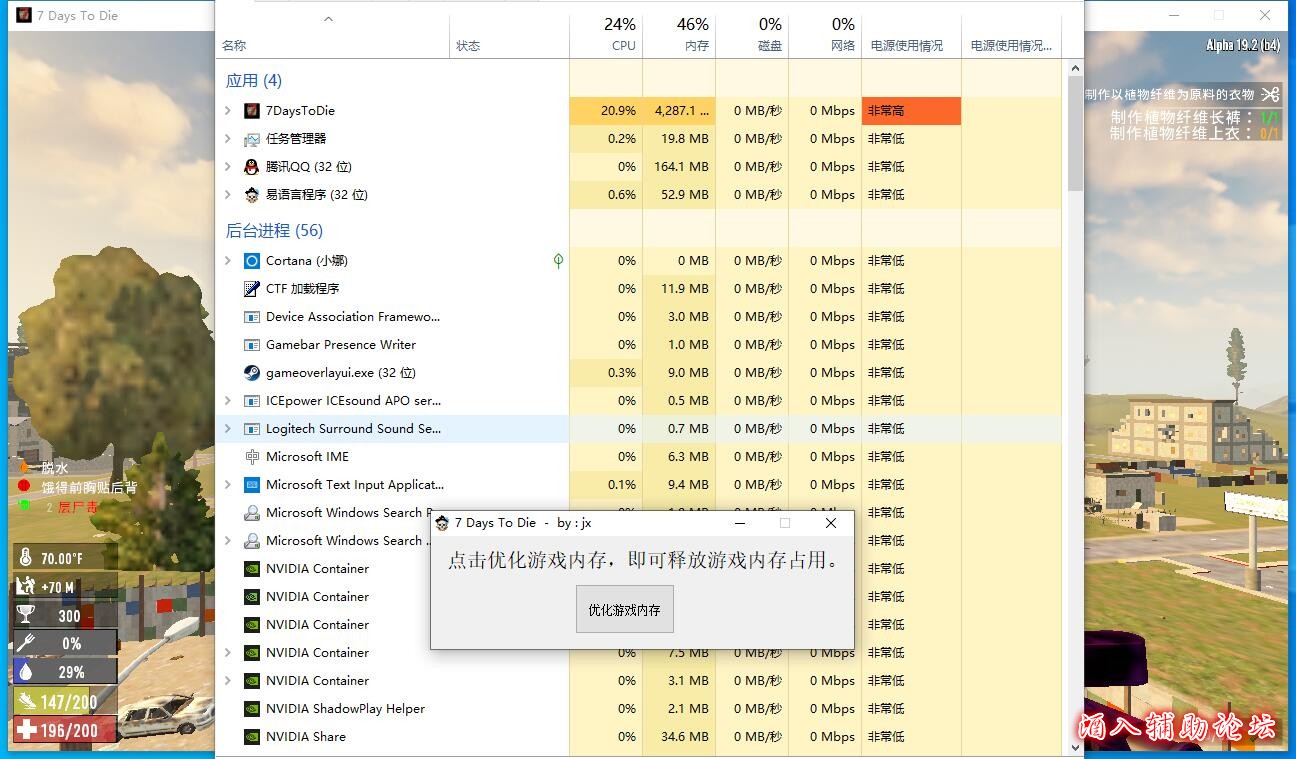Click the green leaf icon beside Cortana

point(558,261)
